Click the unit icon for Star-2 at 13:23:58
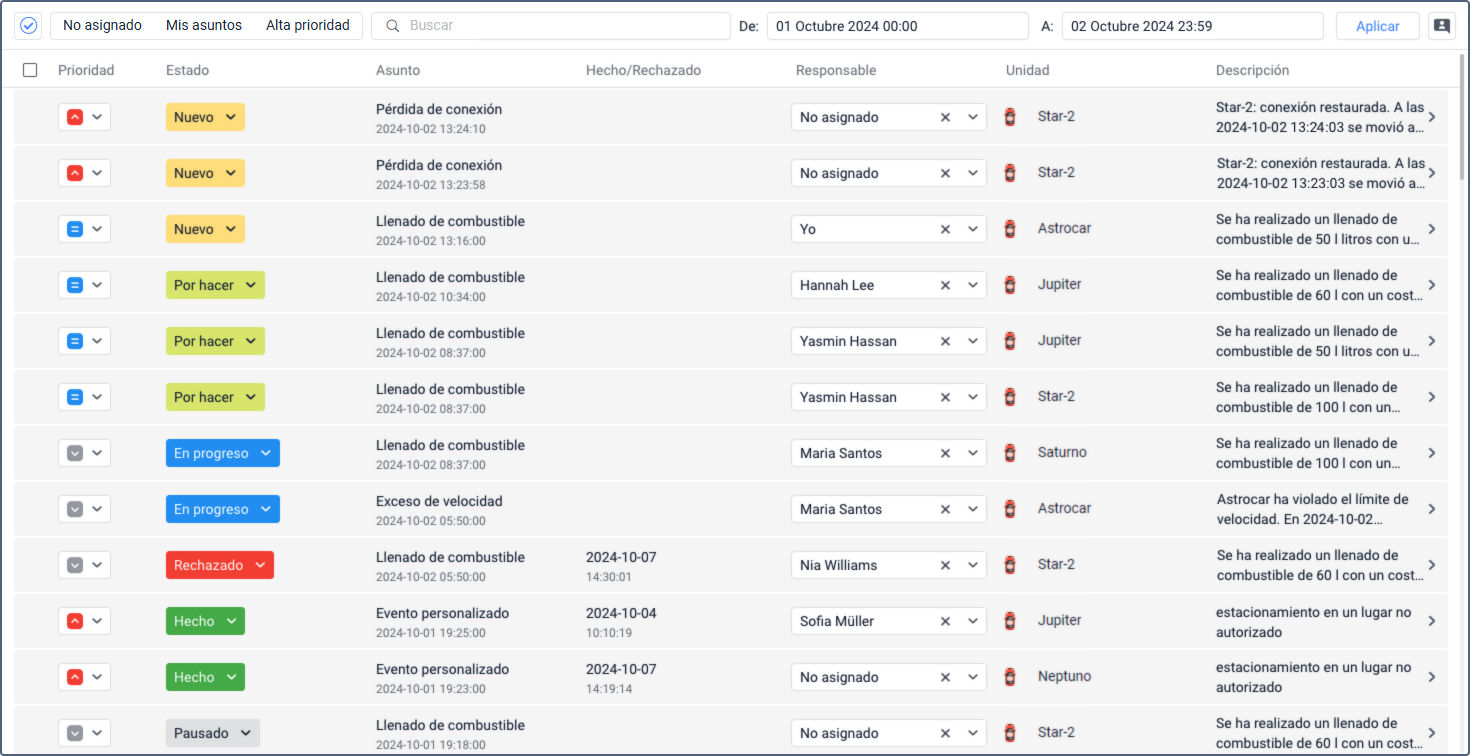1470x756 pixels. pos(1010,173)
